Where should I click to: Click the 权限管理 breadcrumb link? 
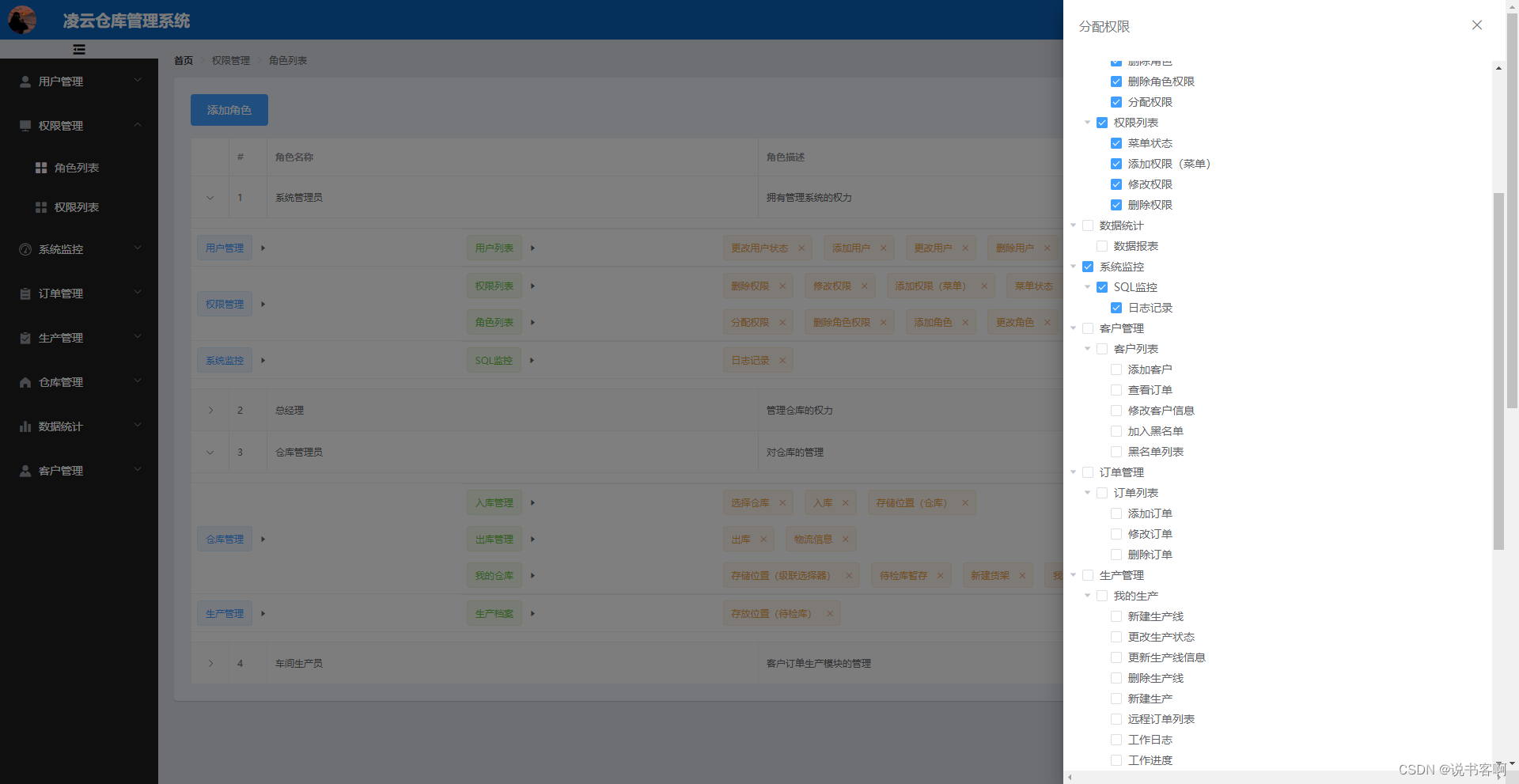click(231, 61)
